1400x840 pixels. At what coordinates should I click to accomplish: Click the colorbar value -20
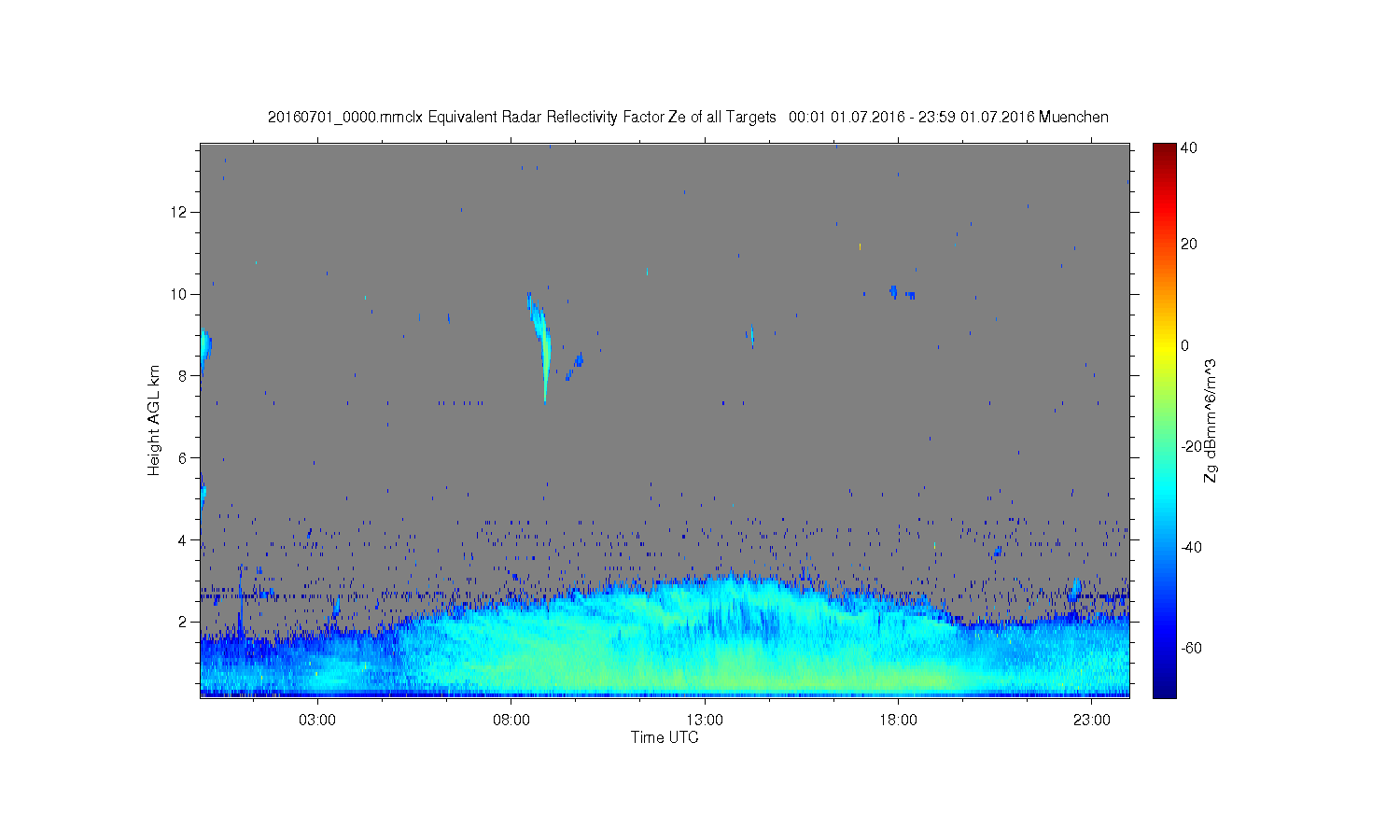[x=1191, y=446]
